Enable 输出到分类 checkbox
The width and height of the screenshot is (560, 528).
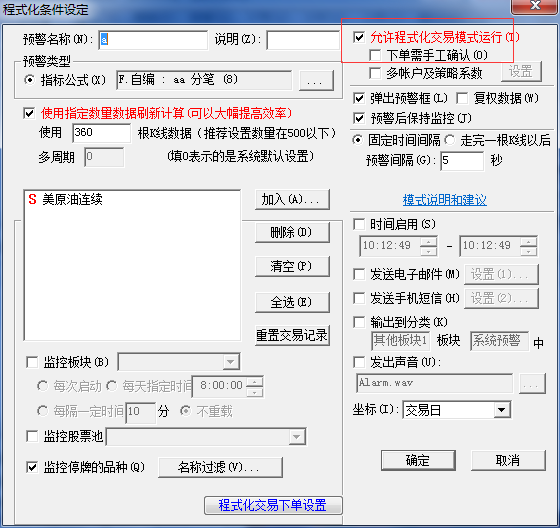359,322
